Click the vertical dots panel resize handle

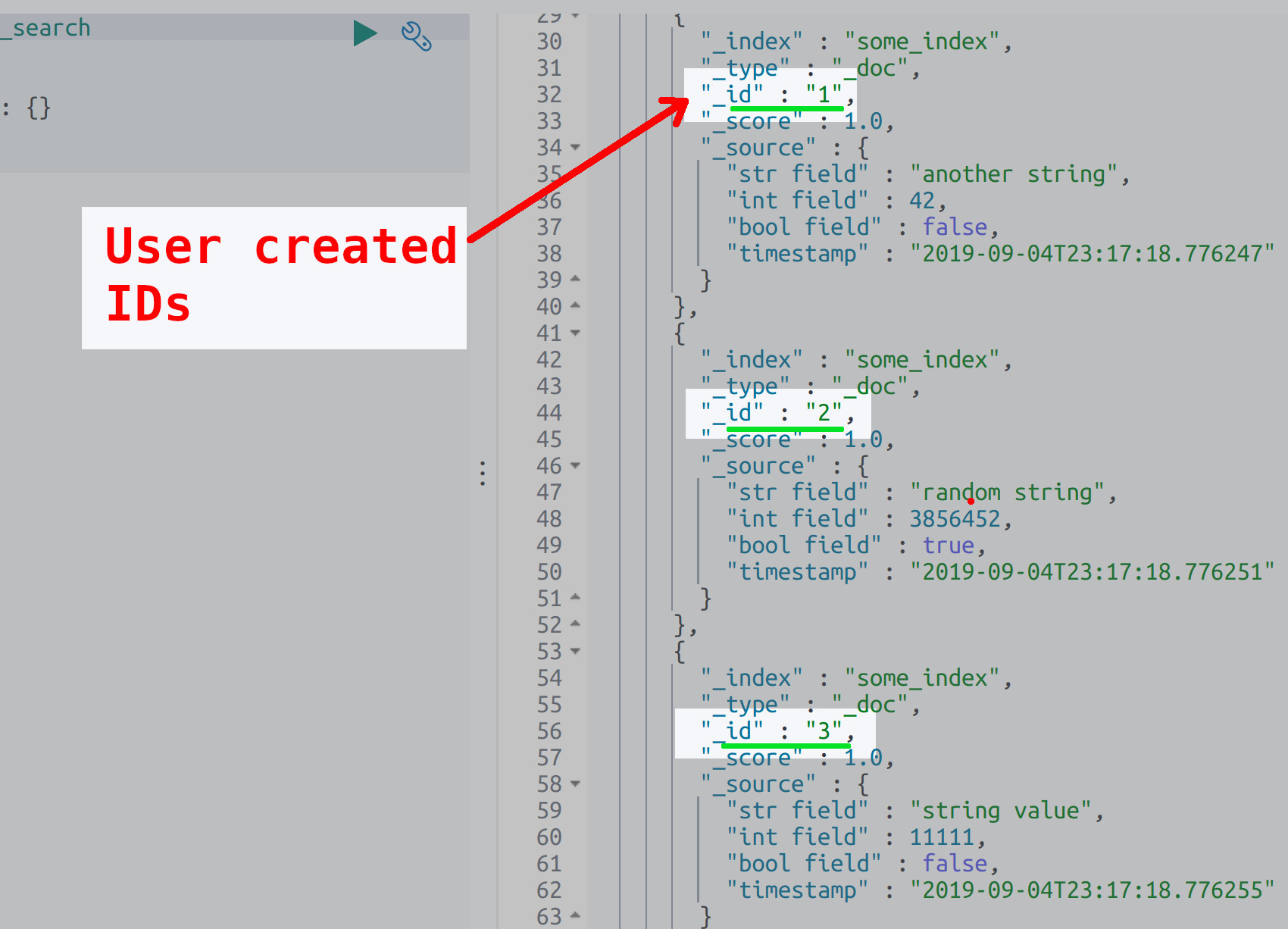(x=483, y=474)
